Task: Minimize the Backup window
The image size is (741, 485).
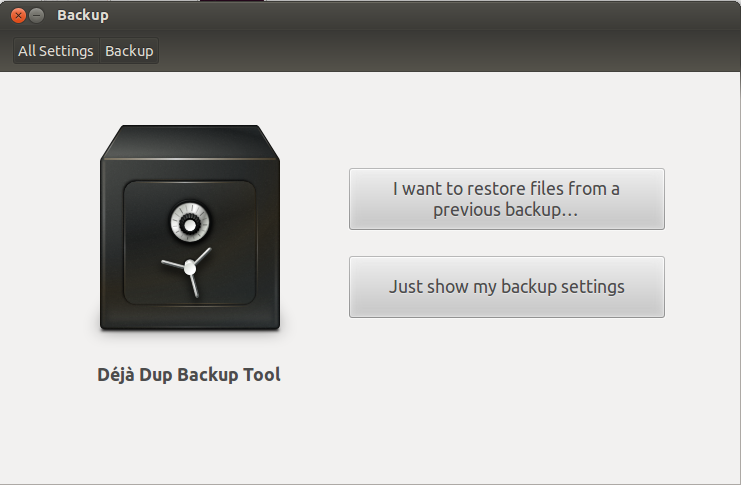Action: click(36, 16)
